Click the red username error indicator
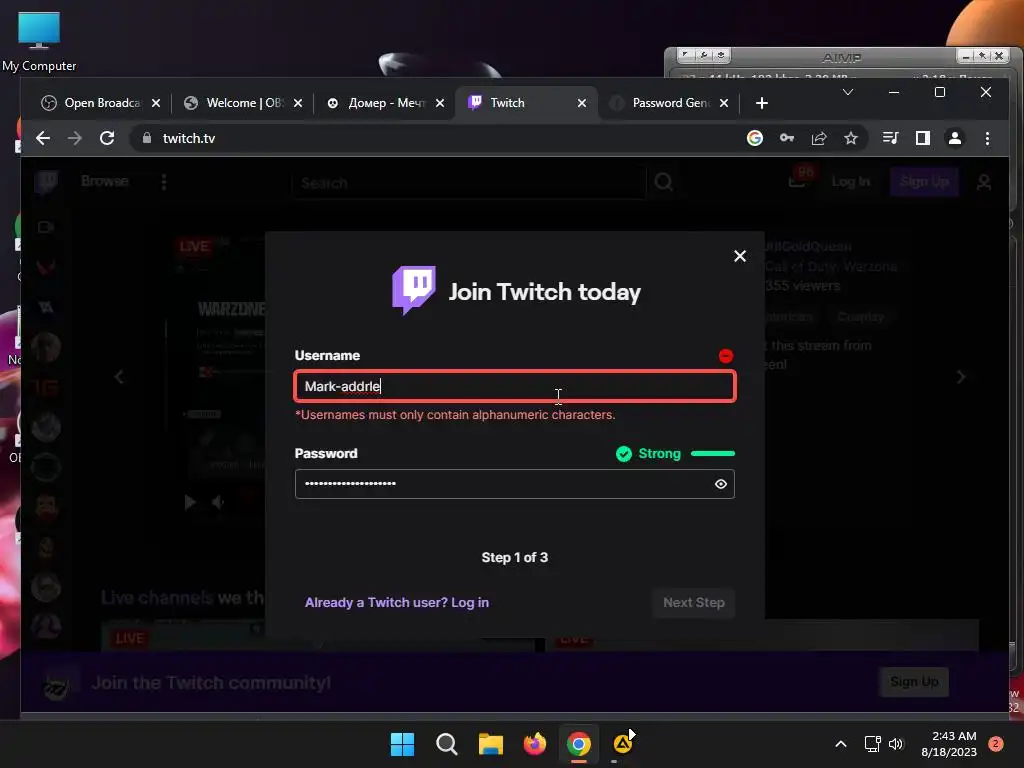Image resolution: width=1024 pixels, height=768 pixels. (x=726, y=356)
